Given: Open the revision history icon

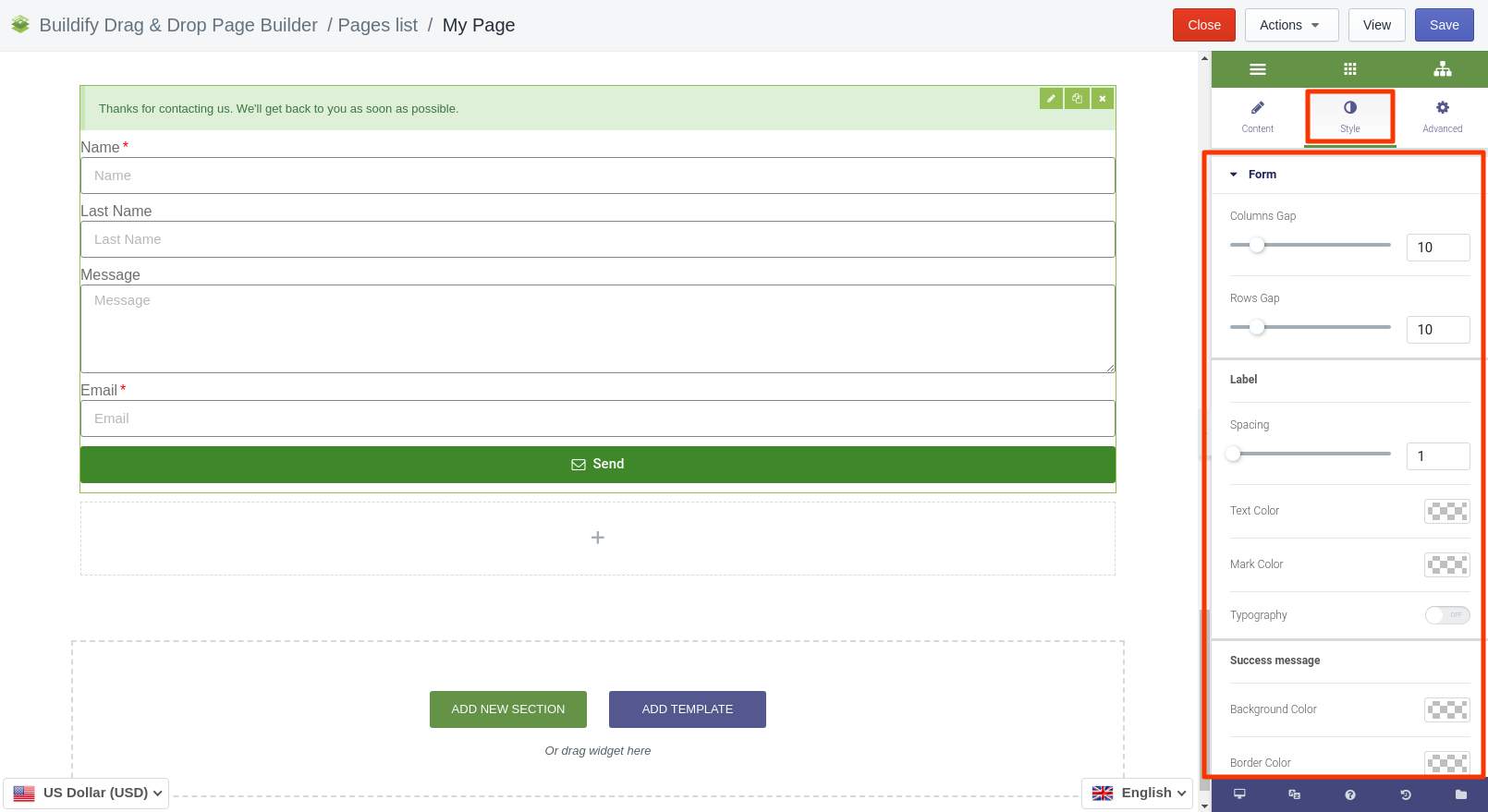Looking at the screenshot, I should coord(1406,794).
